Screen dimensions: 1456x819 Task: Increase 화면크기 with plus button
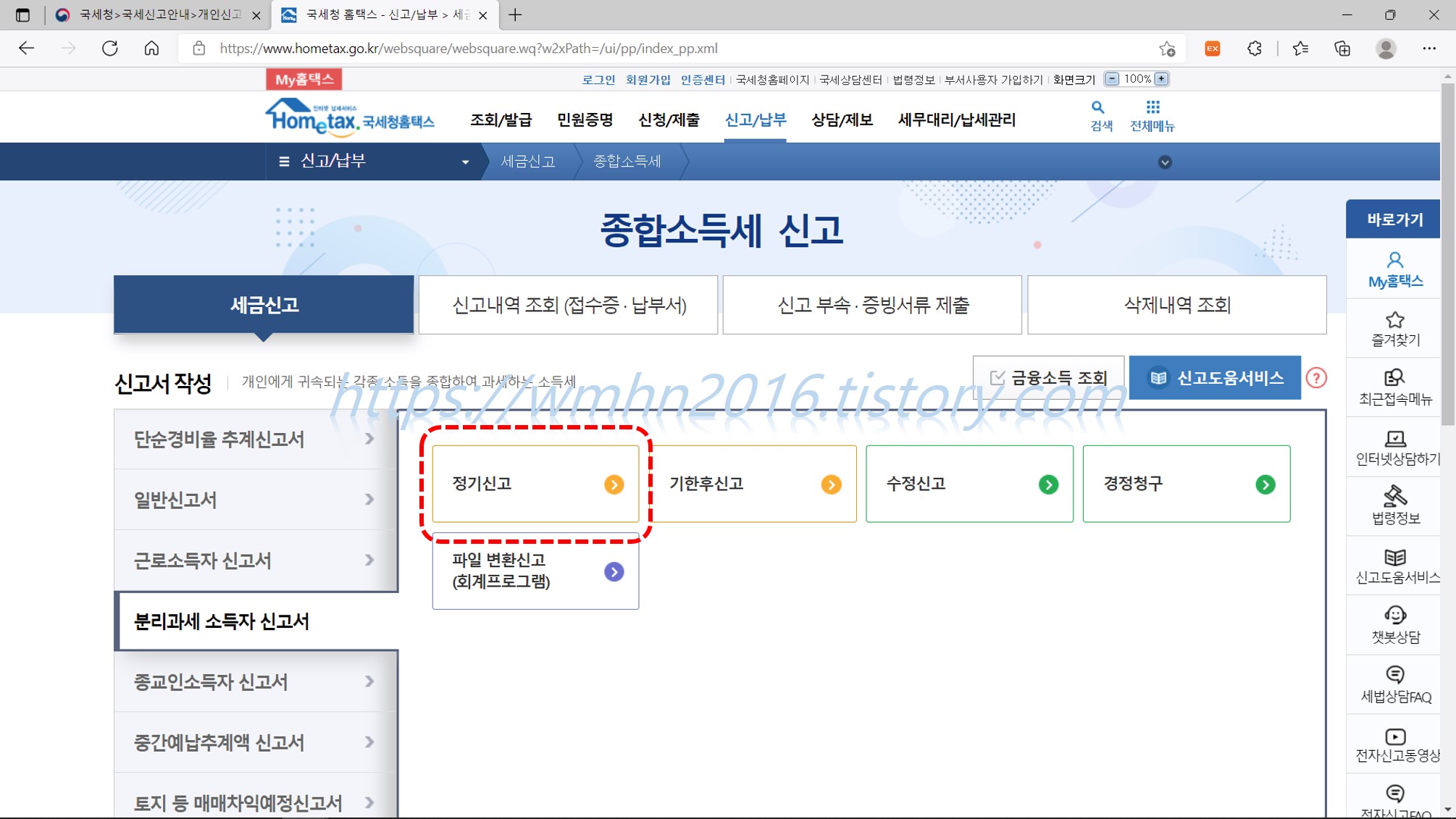coord(1161,79)
